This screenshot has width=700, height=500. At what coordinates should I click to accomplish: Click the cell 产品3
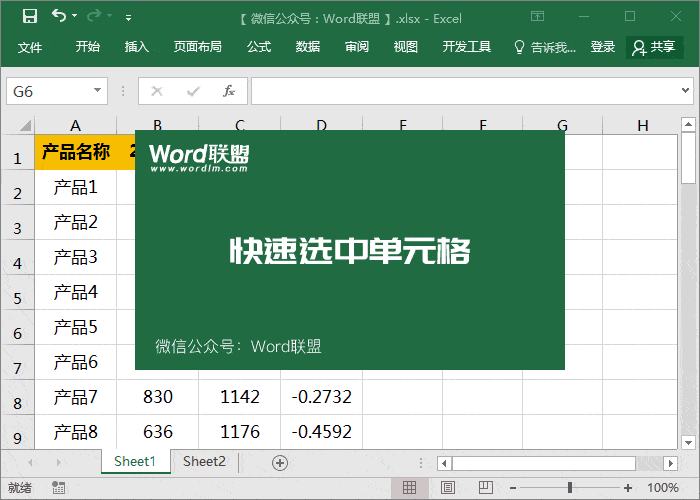pos(75,257)
